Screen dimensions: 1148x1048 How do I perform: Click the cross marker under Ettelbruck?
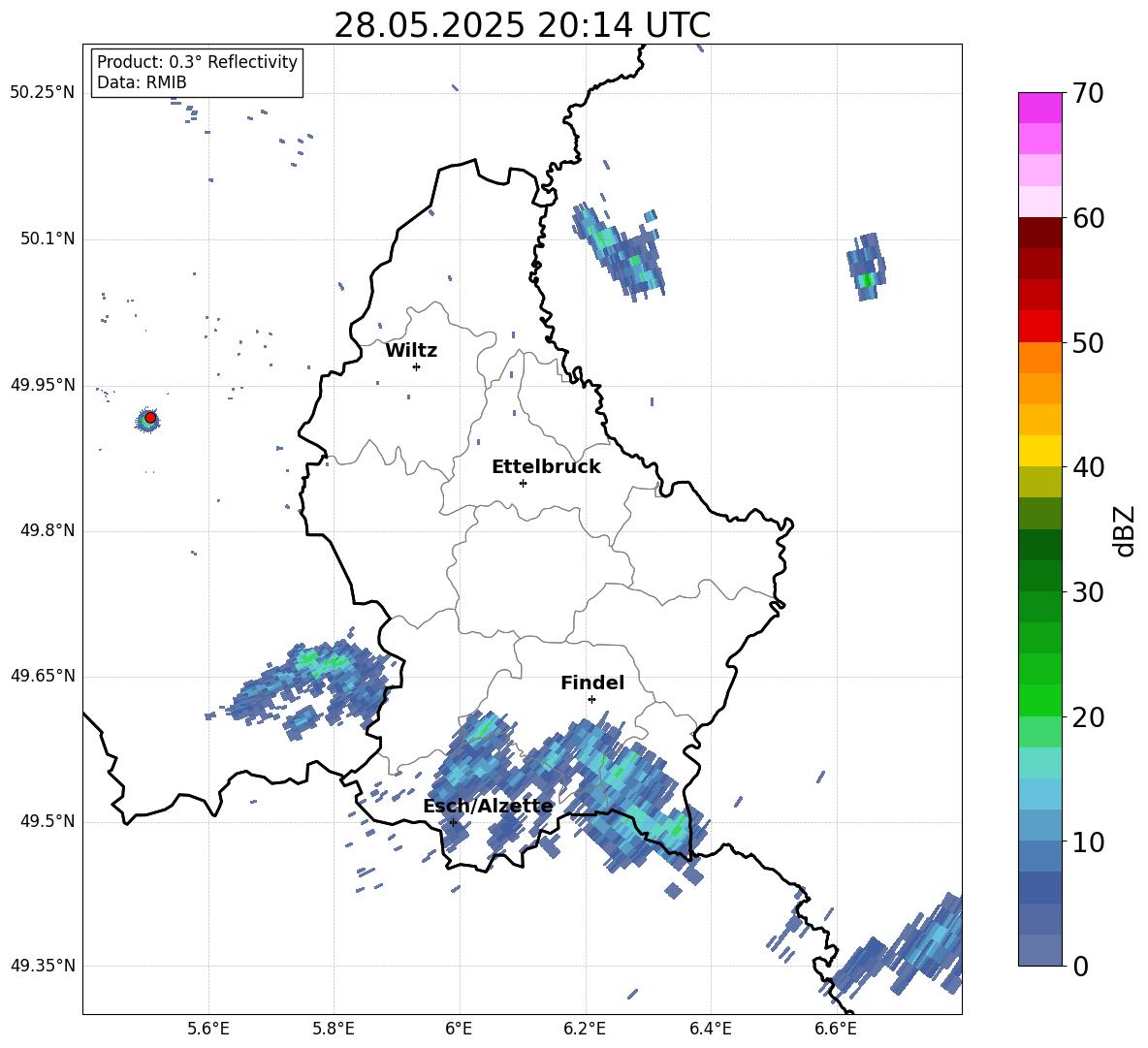tap(523, 483)
